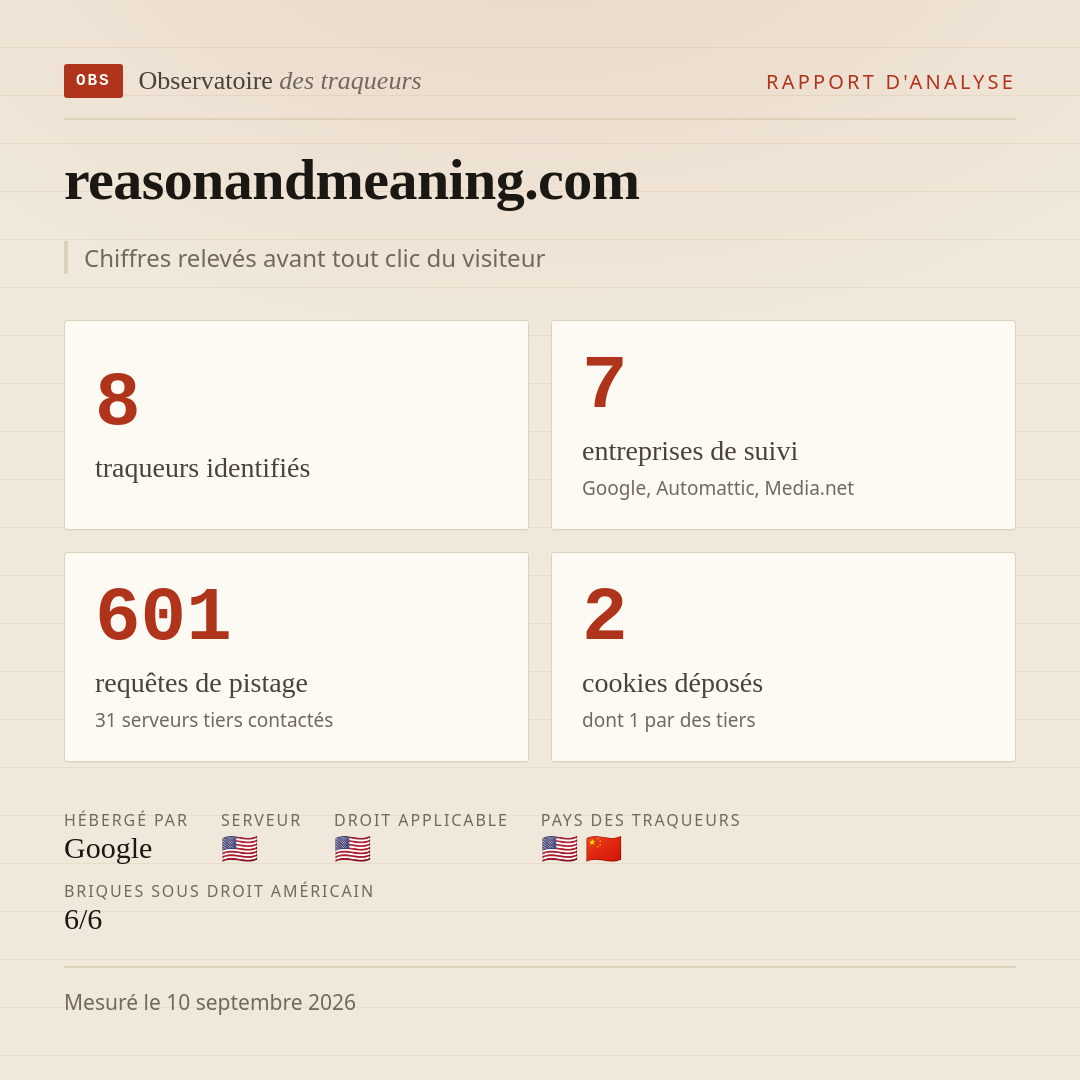Image resolution: width=1080 pixels, height=1080 pixels.
Task: Click the number 7 in companies card
Action: click(x=604, y=383)
